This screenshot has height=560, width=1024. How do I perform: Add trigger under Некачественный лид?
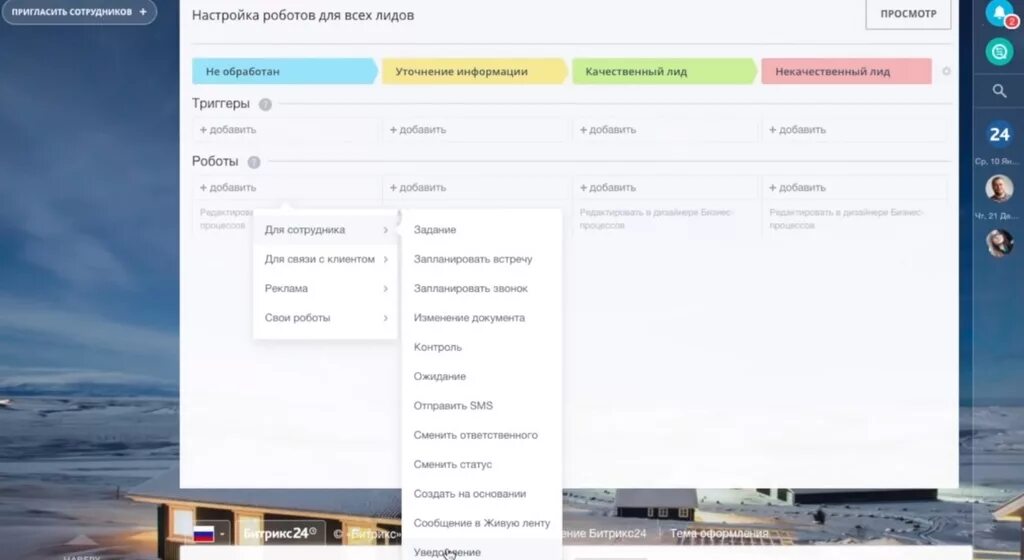[797, 130]
